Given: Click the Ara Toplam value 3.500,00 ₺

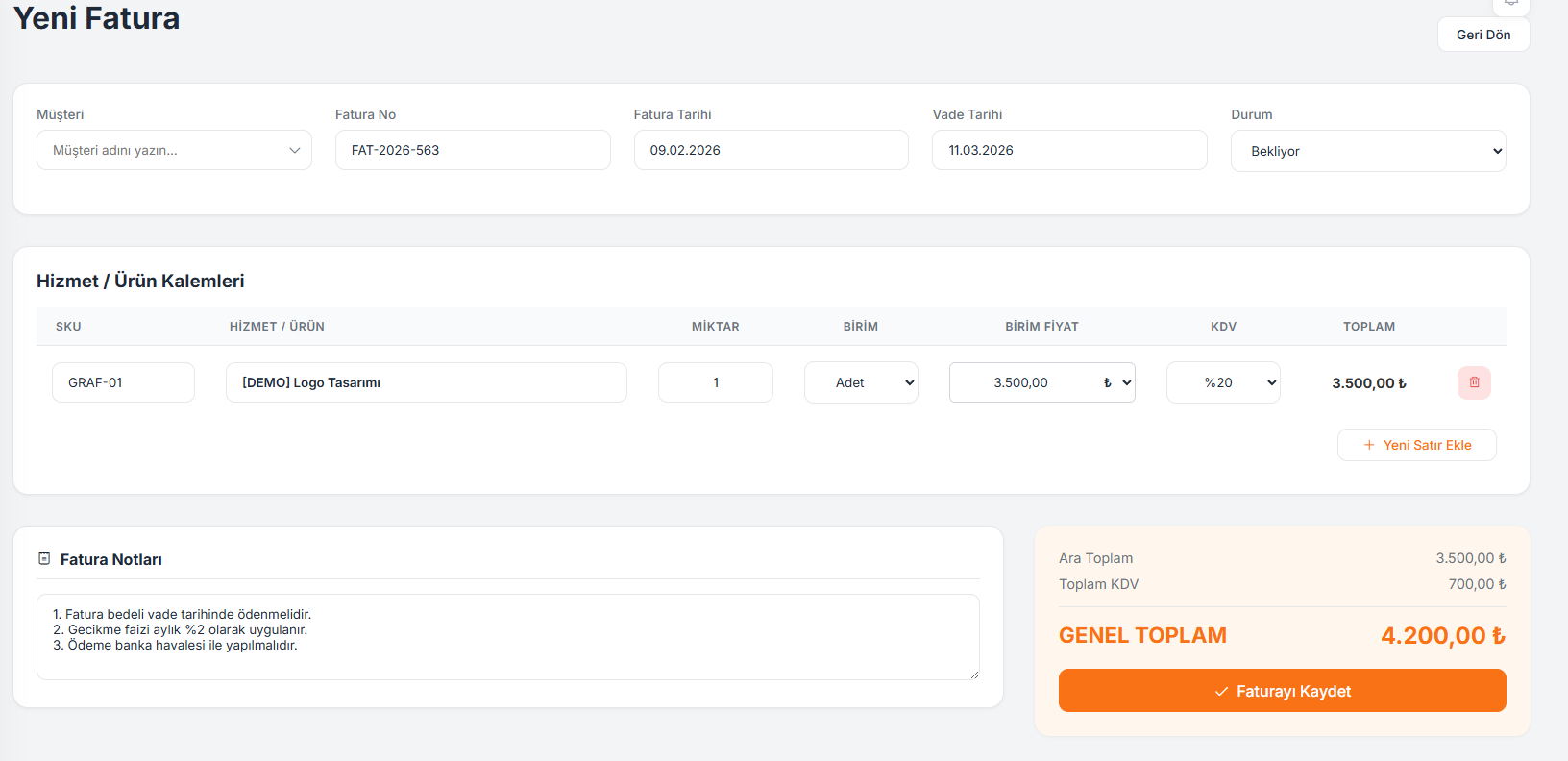Looking at the screenshot, I should (1471, 558).
